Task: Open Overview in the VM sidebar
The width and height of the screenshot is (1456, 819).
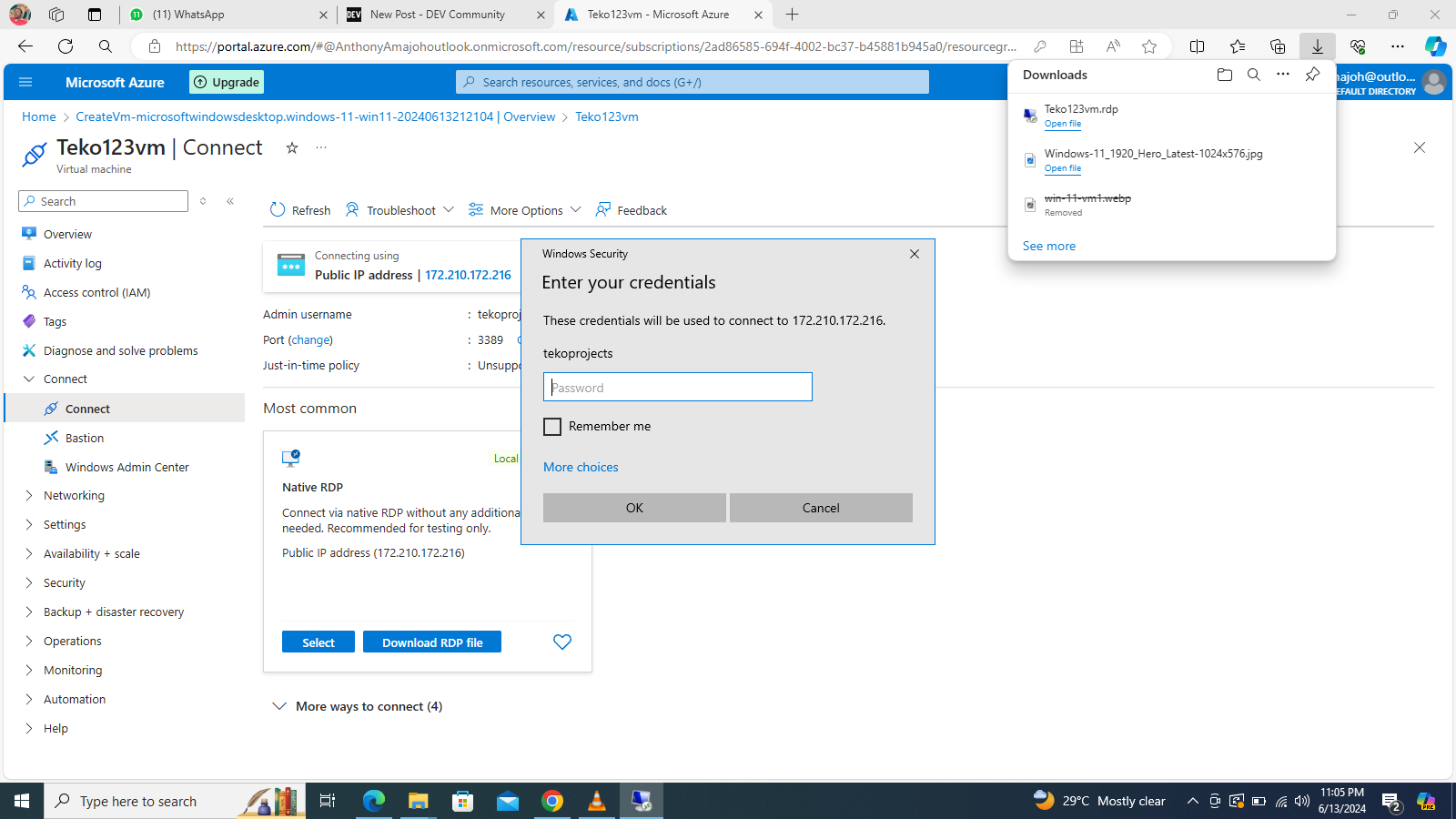Action: (x=67, y=235)
